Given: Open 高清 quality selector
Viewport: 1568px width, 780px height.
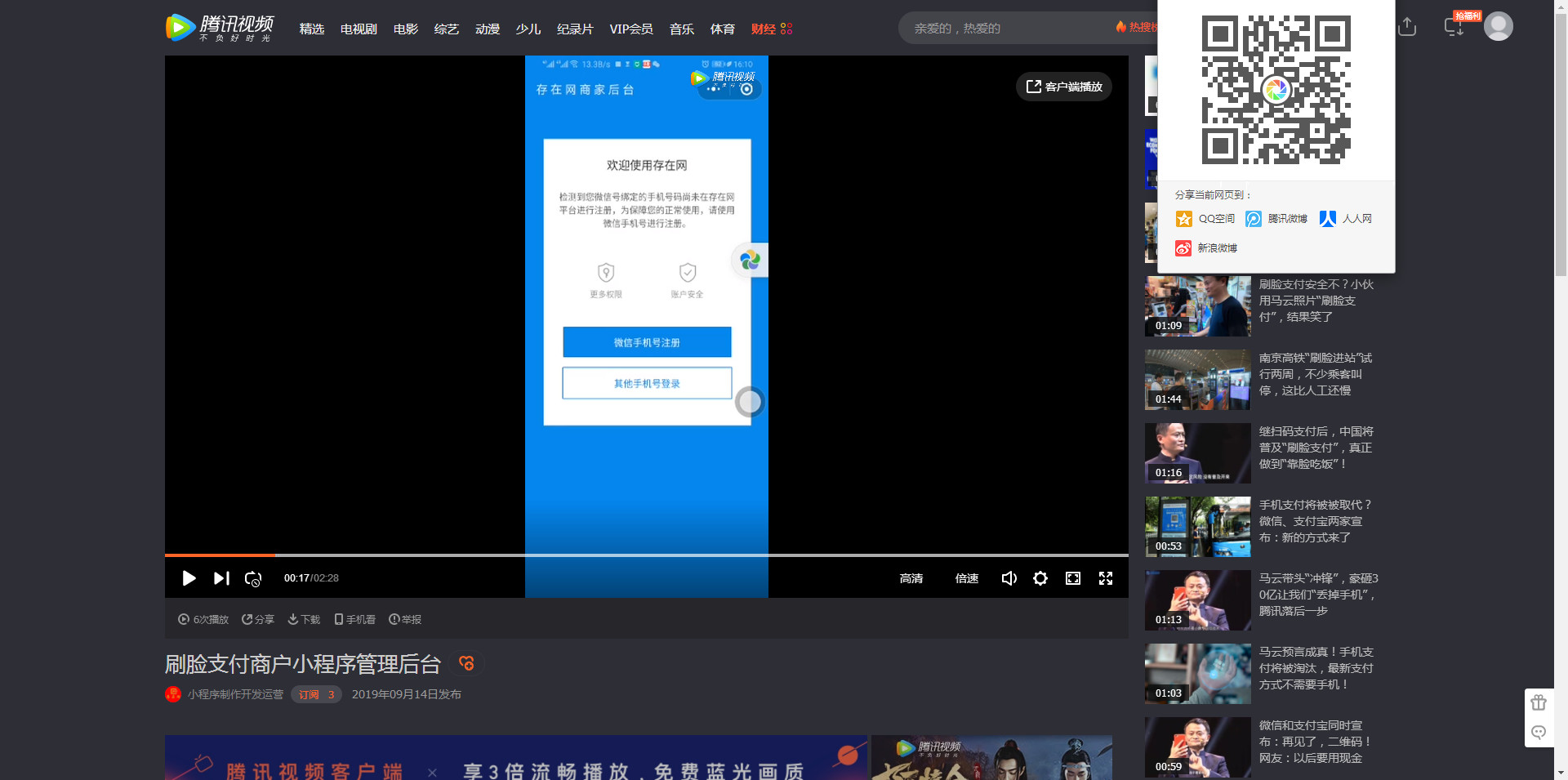Looking at the screenshot, I should [911, 578].
